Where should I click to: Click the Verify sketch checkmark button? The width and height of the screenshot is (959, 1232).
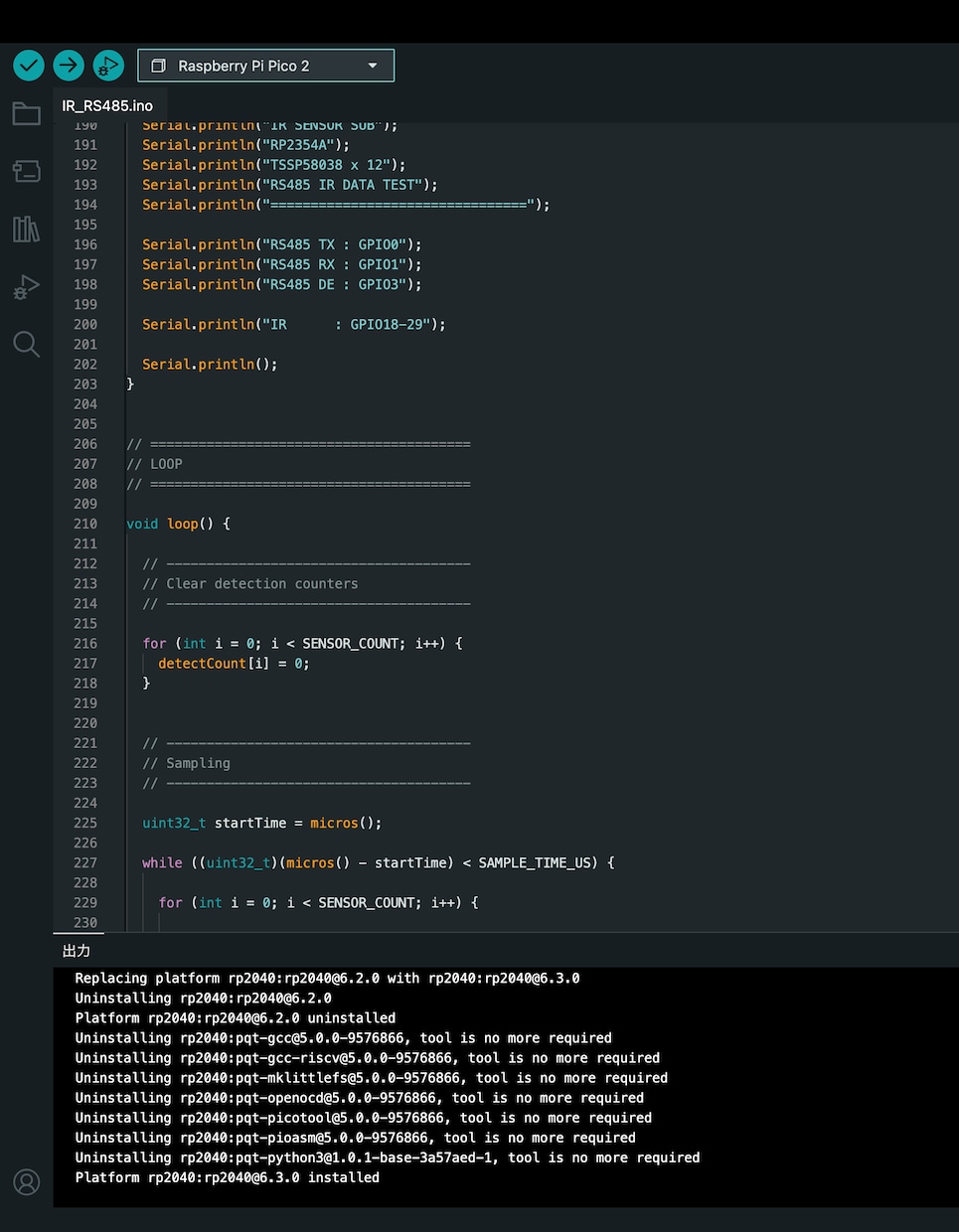[29, 66]
